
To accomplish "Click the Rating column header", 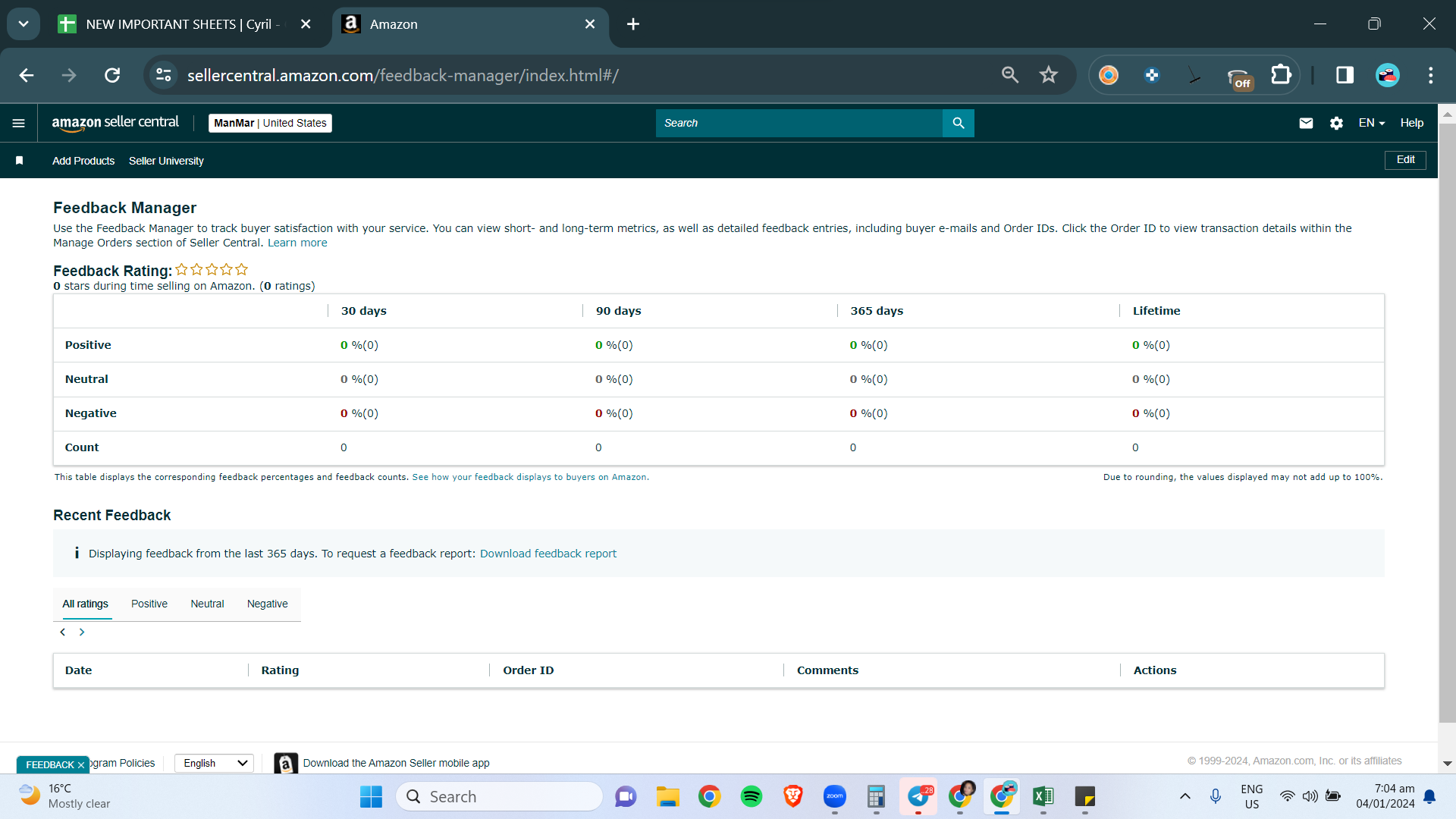I will coord(280,670).
